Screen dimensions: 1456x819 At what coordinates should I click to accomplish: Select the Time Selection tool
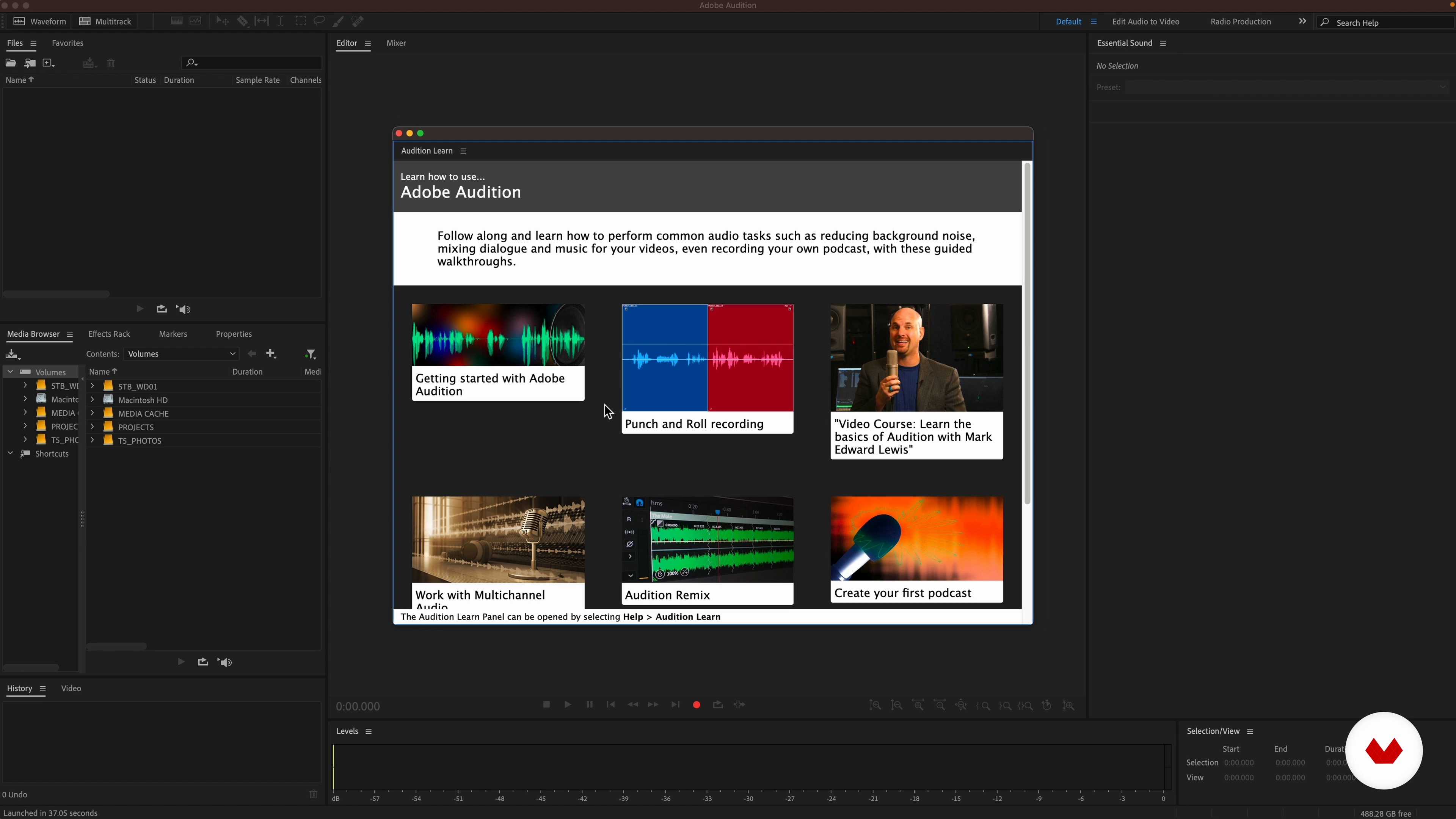[280, 22]
